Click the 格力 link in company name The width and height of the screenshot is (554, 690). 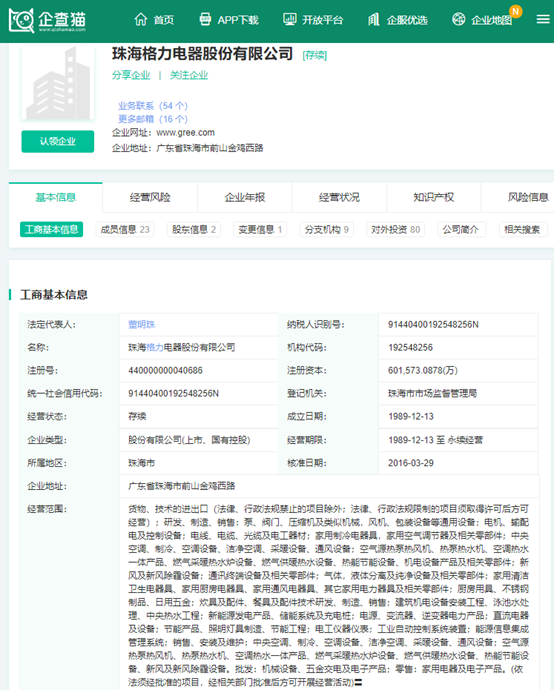coord(155,347)
